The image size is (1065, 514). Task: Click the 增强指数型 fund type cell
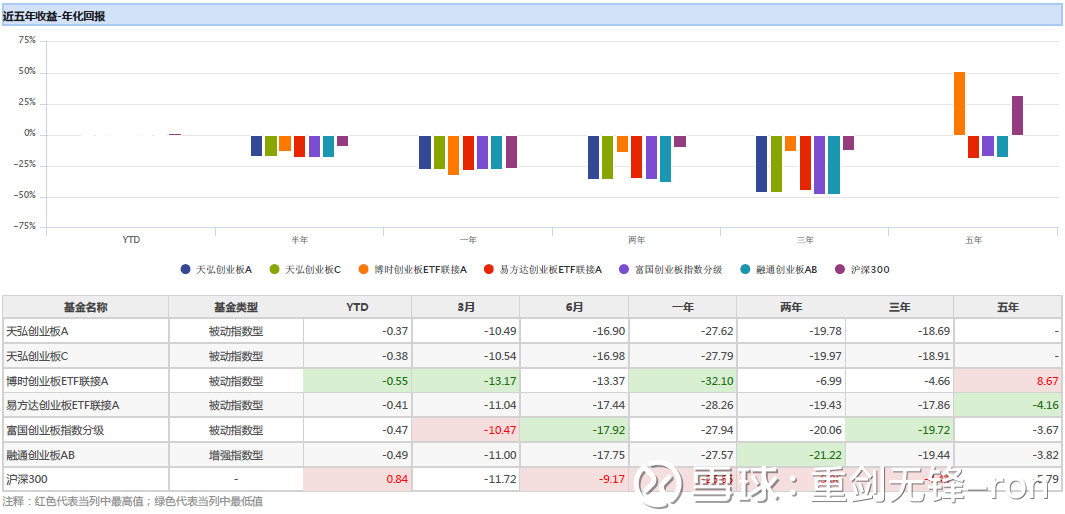point(236,455)
